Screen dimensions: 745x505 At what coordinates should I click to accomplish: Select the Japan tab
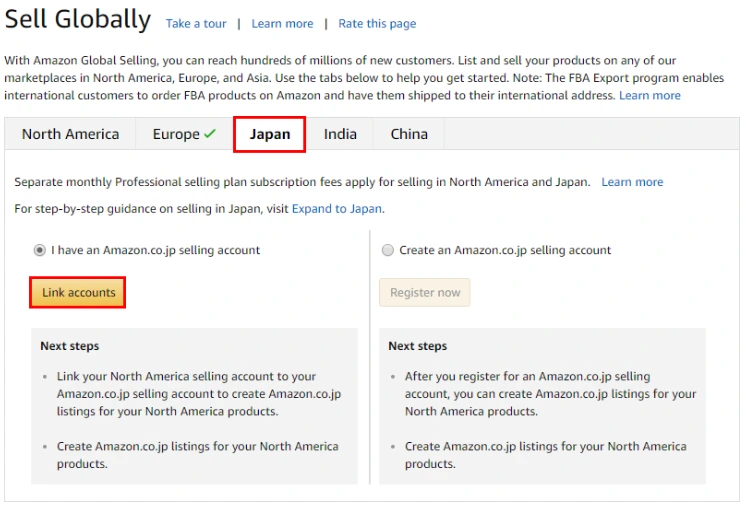[269, 134]
